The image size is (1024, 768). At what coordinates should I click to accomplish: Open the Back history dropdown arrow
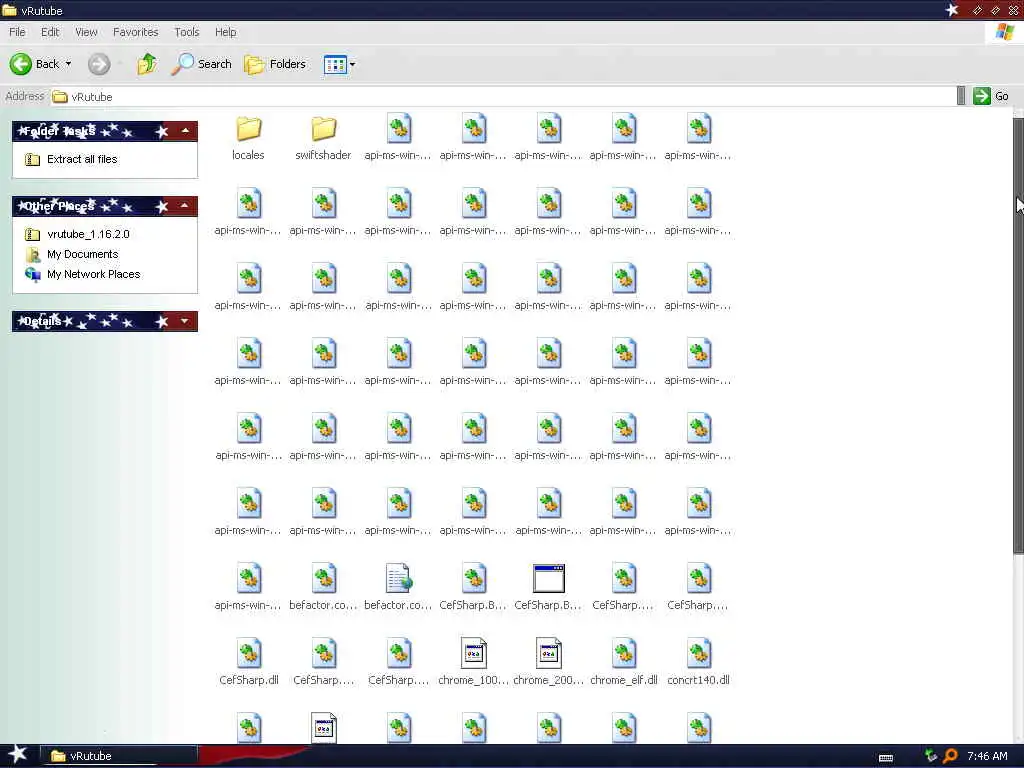pyautogui.click(x=68, y=64)
